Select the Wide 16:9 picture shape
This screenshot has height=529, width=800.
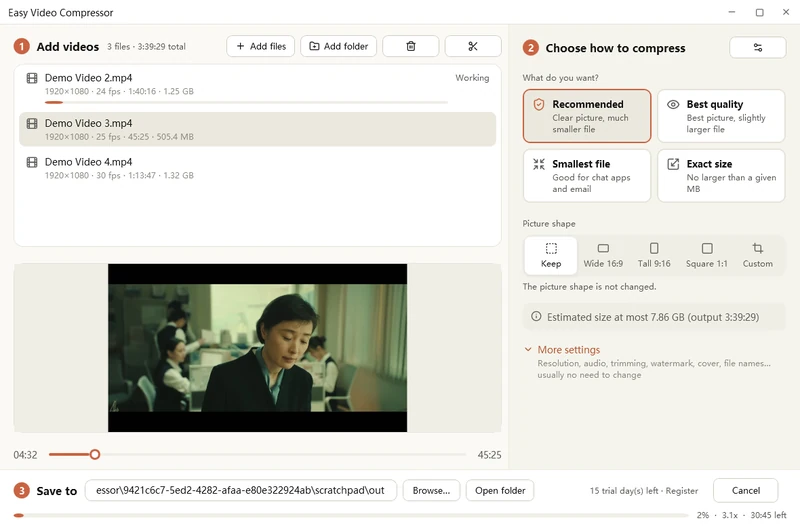pyautogui.click(x=603, y=255)
